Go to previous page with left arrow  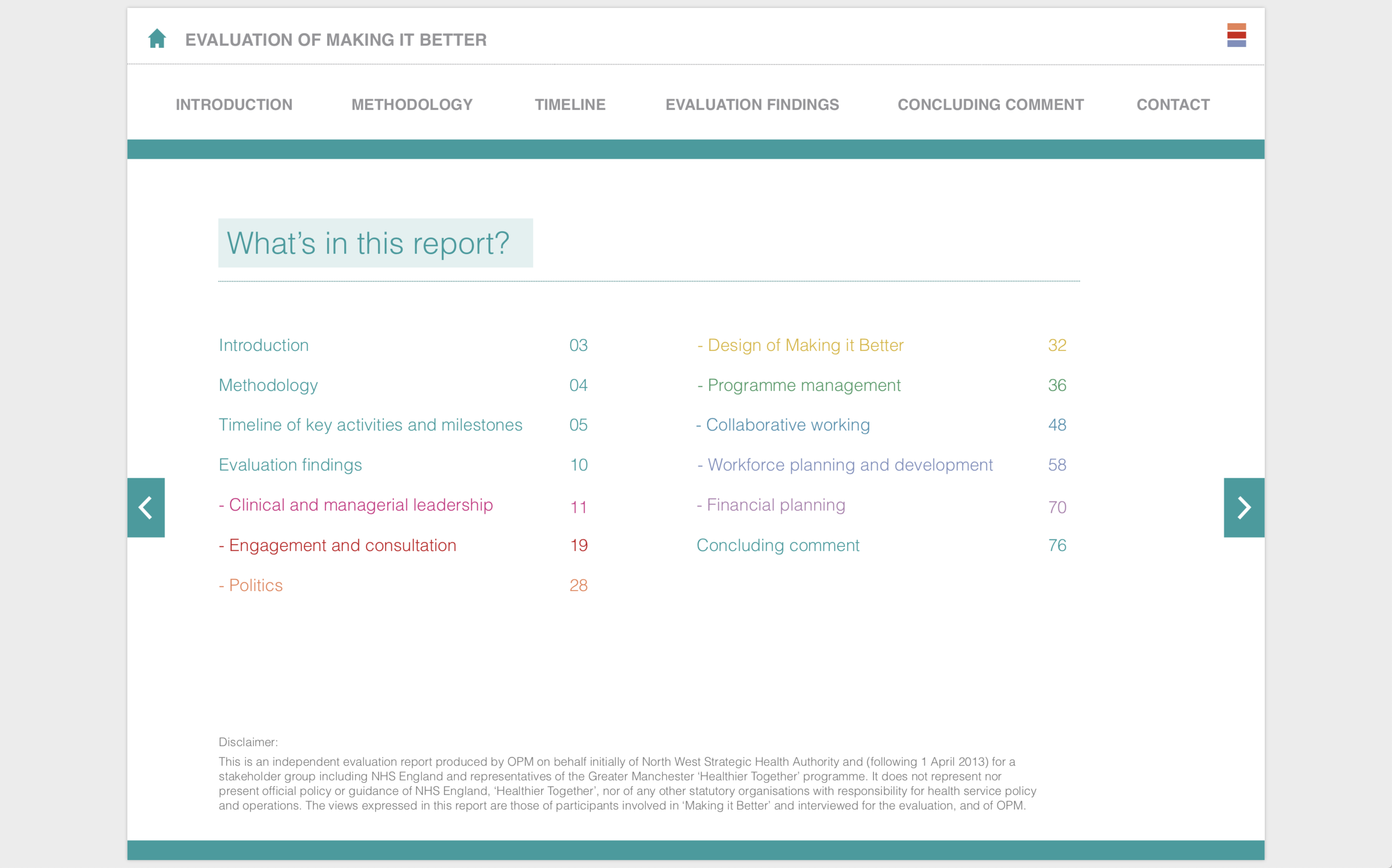pyautogui.click(x=146, y=507)
